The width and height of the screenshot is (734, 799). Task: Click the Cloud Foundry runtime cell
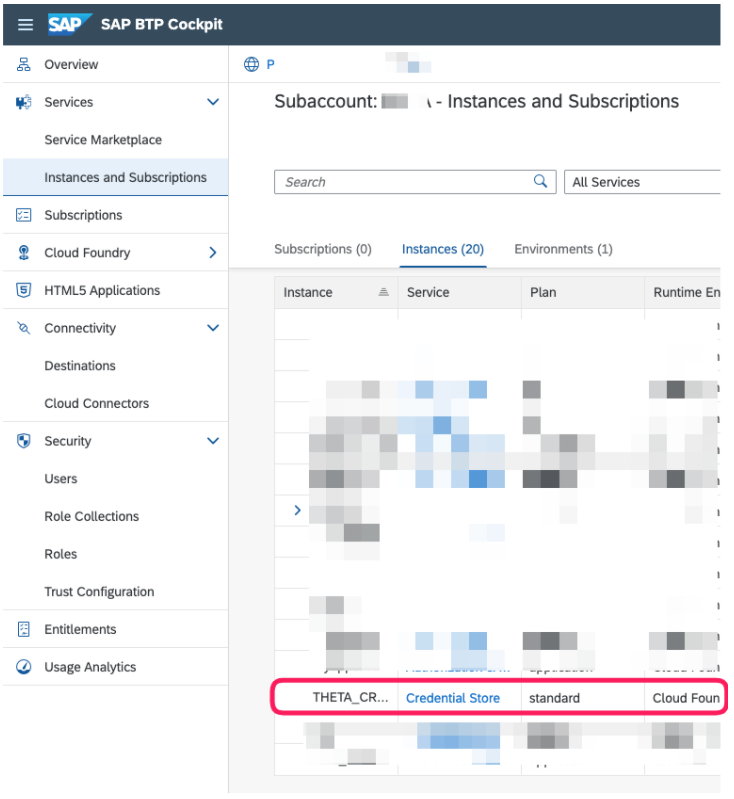point(686,698)
